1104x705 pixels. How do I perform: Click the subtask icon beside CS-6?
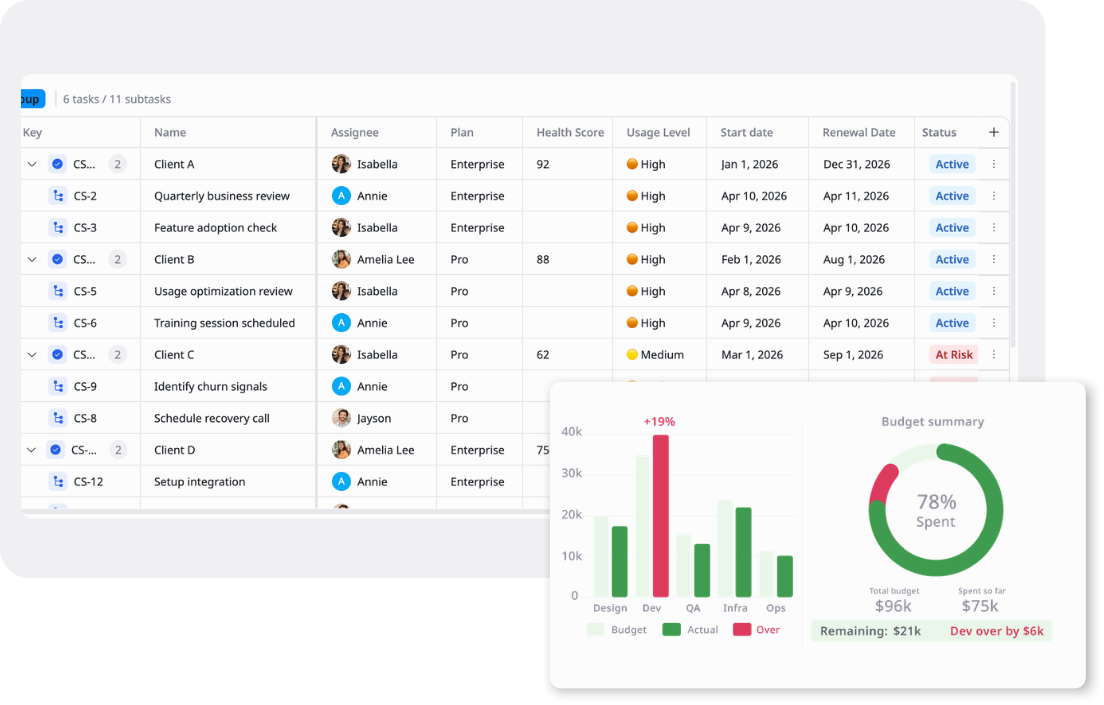58,323
